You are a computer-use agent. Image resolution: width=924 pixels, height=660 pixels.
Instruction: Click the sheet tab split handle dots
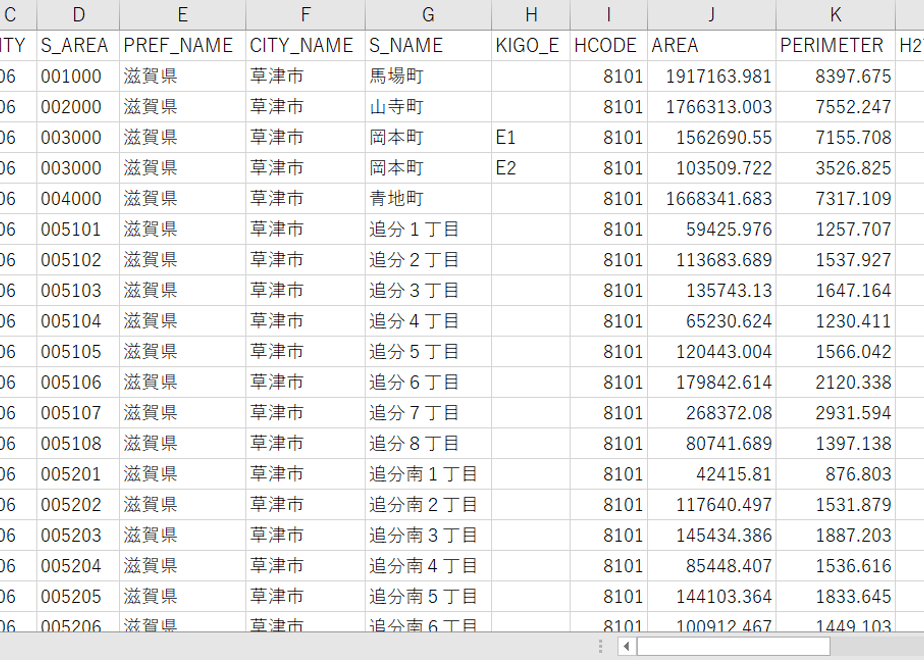pyautogui.click(x=600, y=646)
